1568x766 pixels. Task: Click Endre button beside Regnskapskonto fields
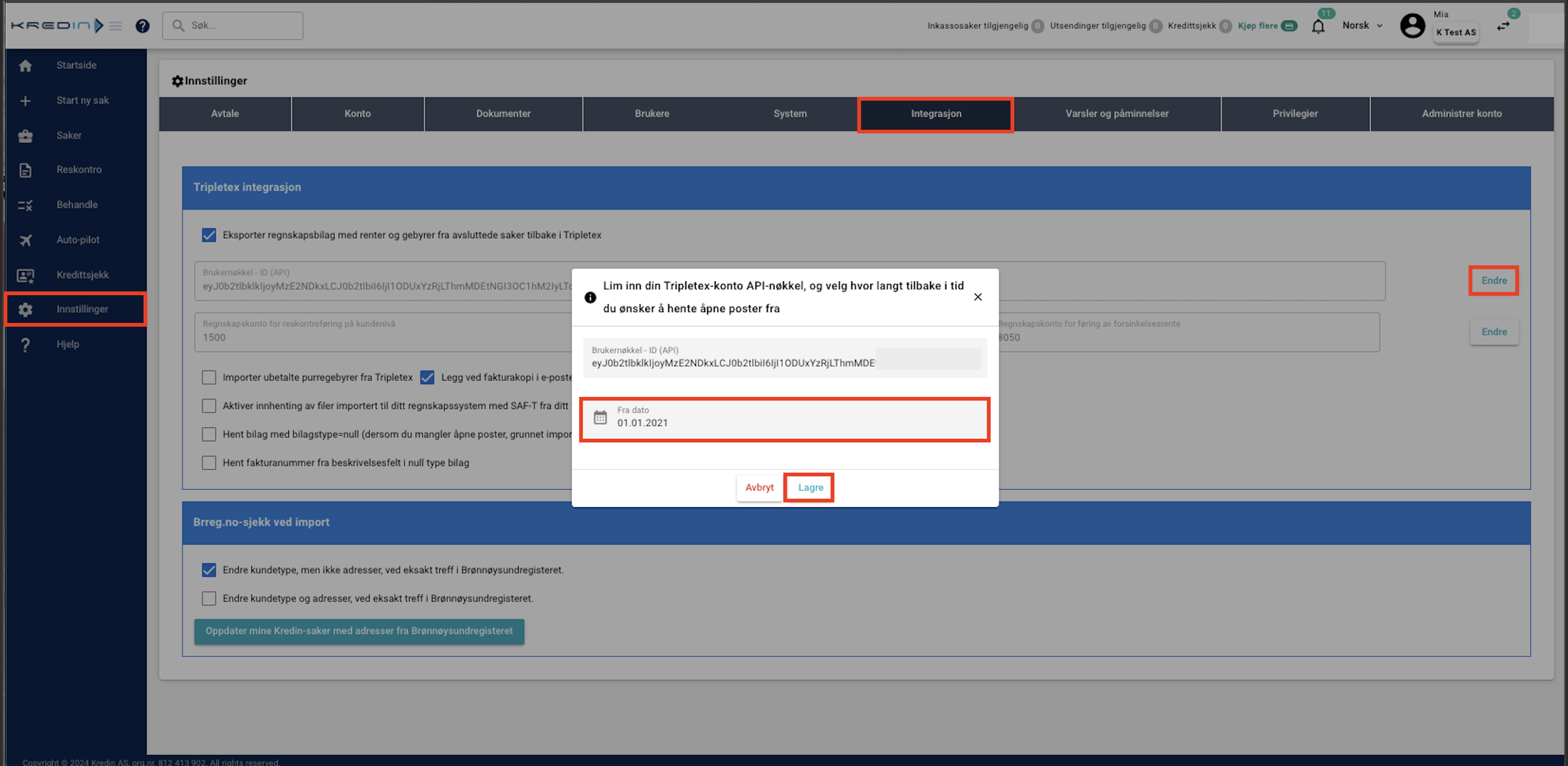pyautogui.click(x=1493, y=332)
